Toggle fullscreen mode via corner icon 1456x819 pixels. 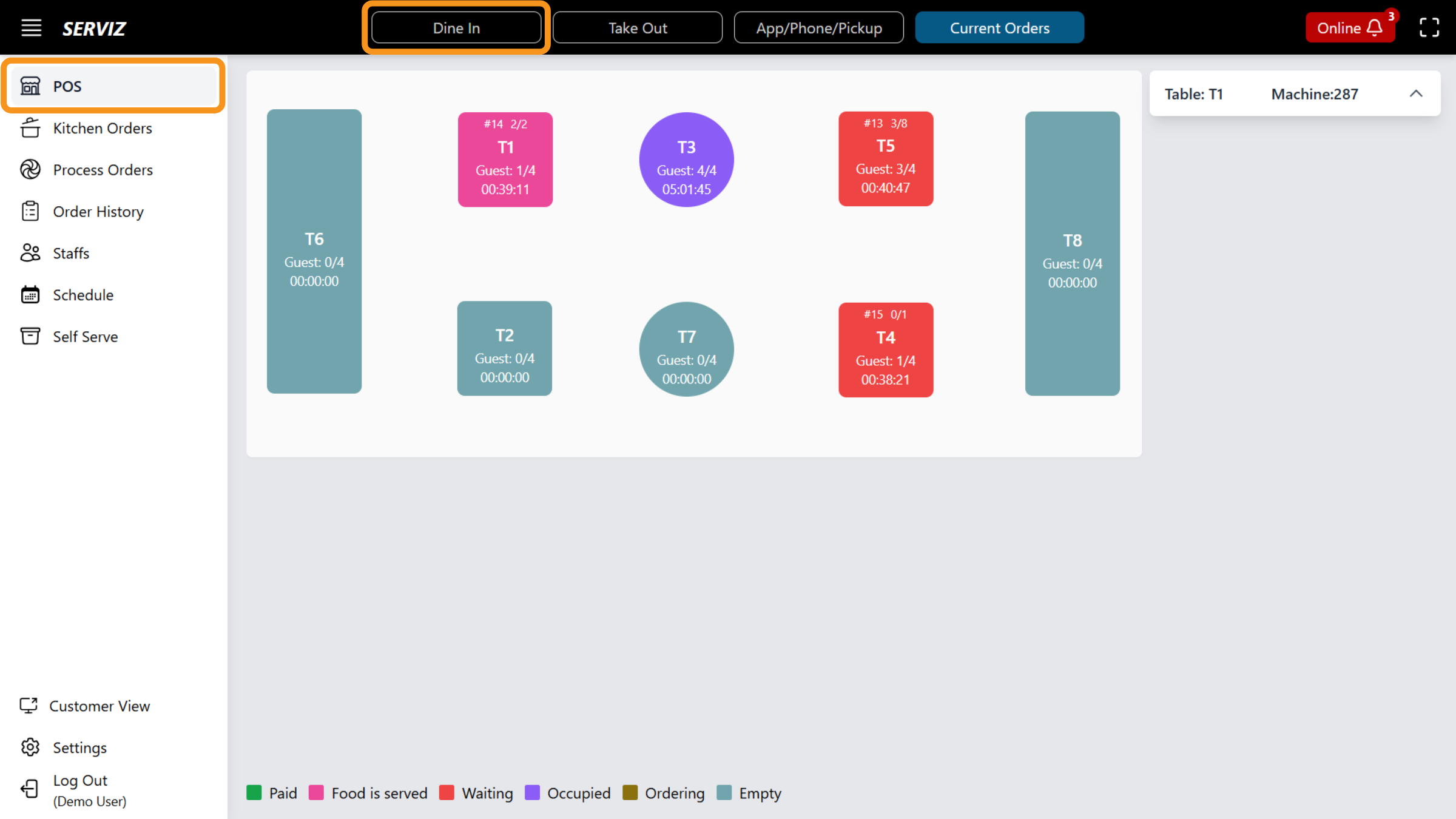point(1429,27)
